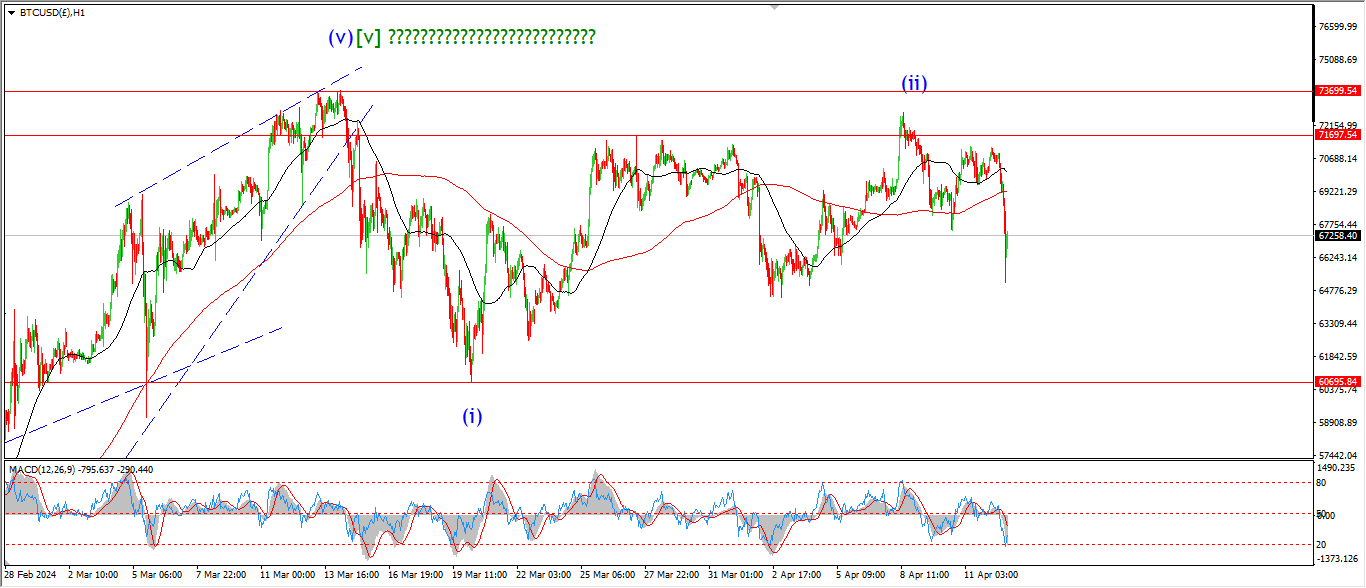Image resolution: width=1366 pixels, height=588 pixels.
Task: Click the 60695.84 red price level tag
Action: (1337, 382)
